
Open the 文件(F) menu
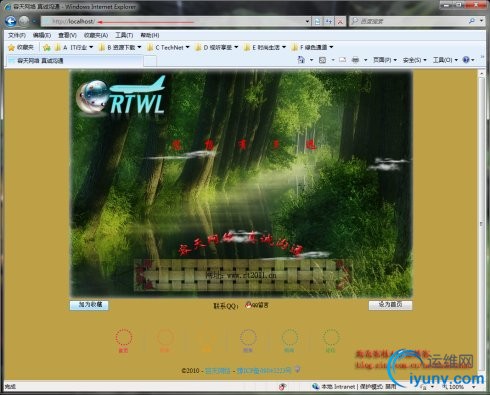[x=17, y=35]
